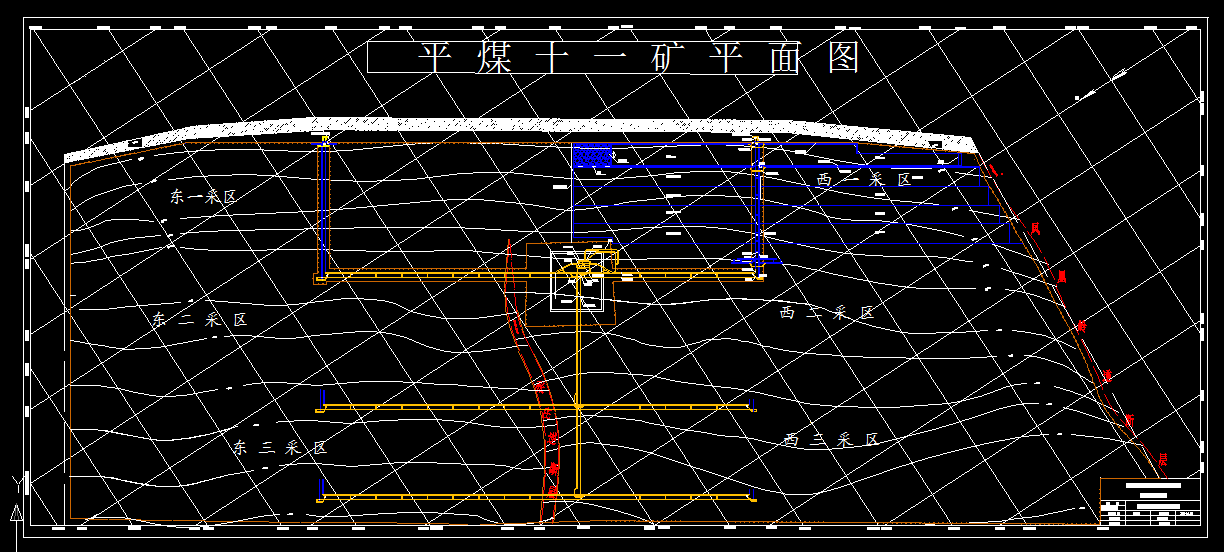This screenshot has height=552, width=1224.
Task: Select the 西一采区 label
Action: coord(864,180)
